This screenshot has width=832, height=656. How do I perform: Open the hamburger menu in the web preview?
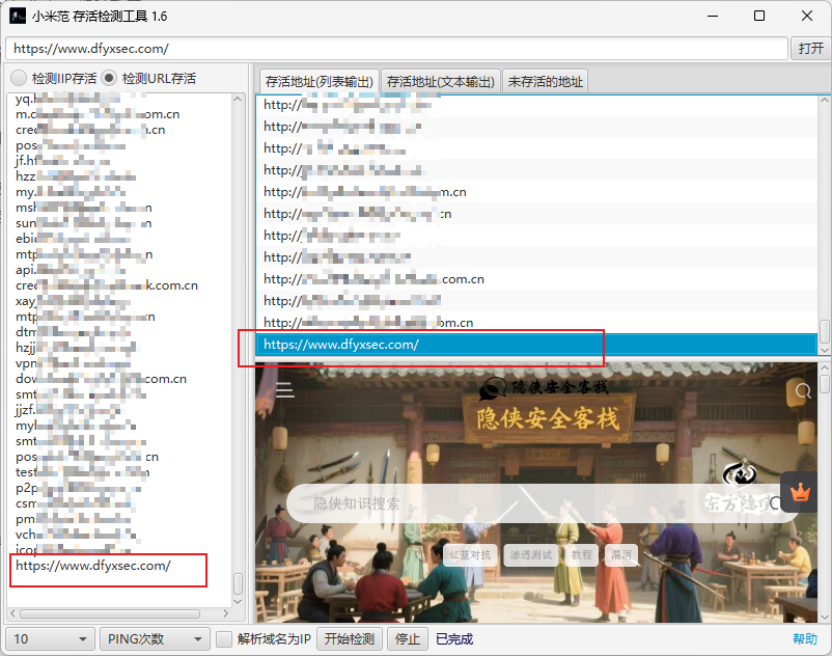285,391
